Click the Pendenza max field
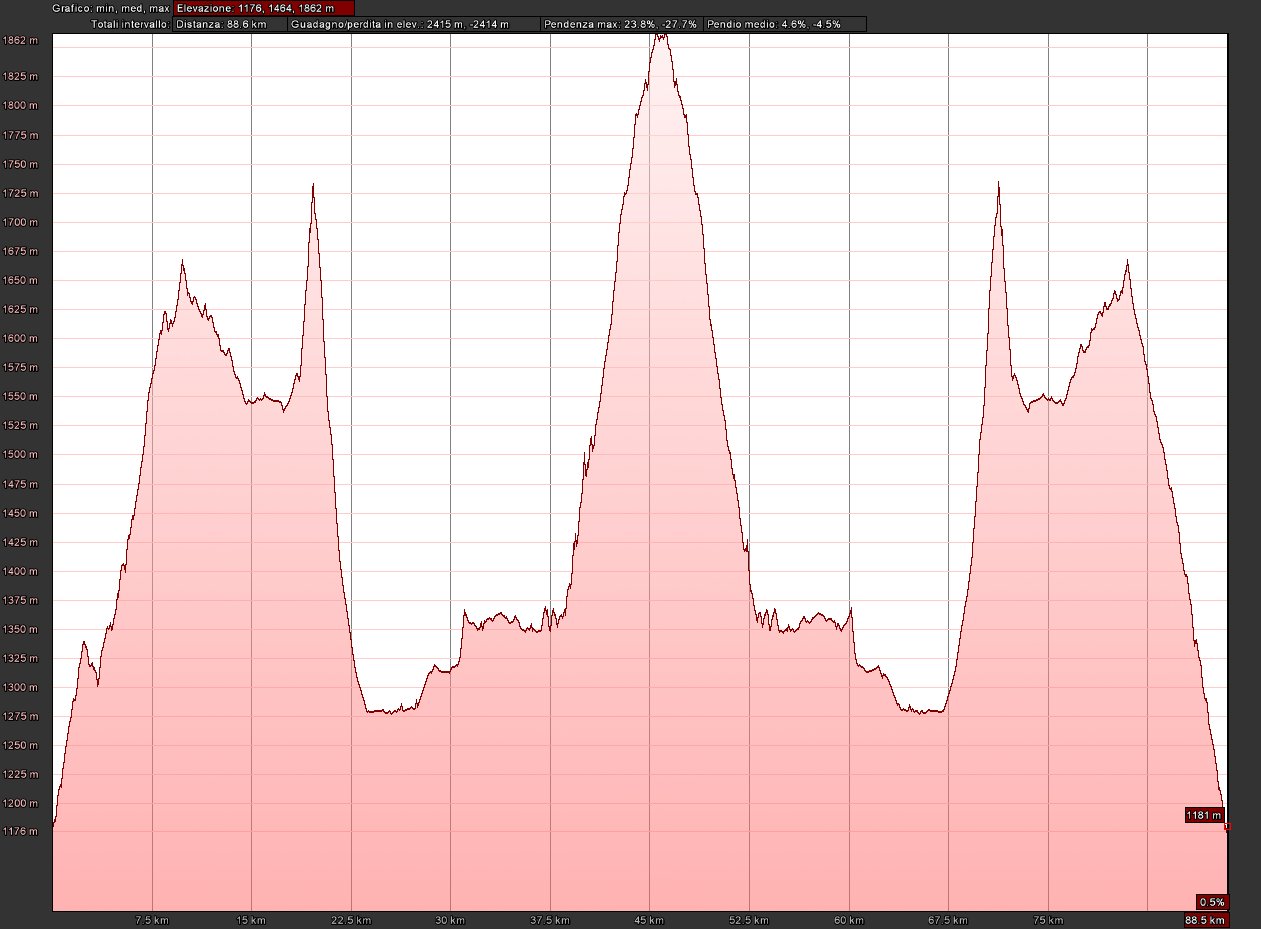 coord(620,24)
